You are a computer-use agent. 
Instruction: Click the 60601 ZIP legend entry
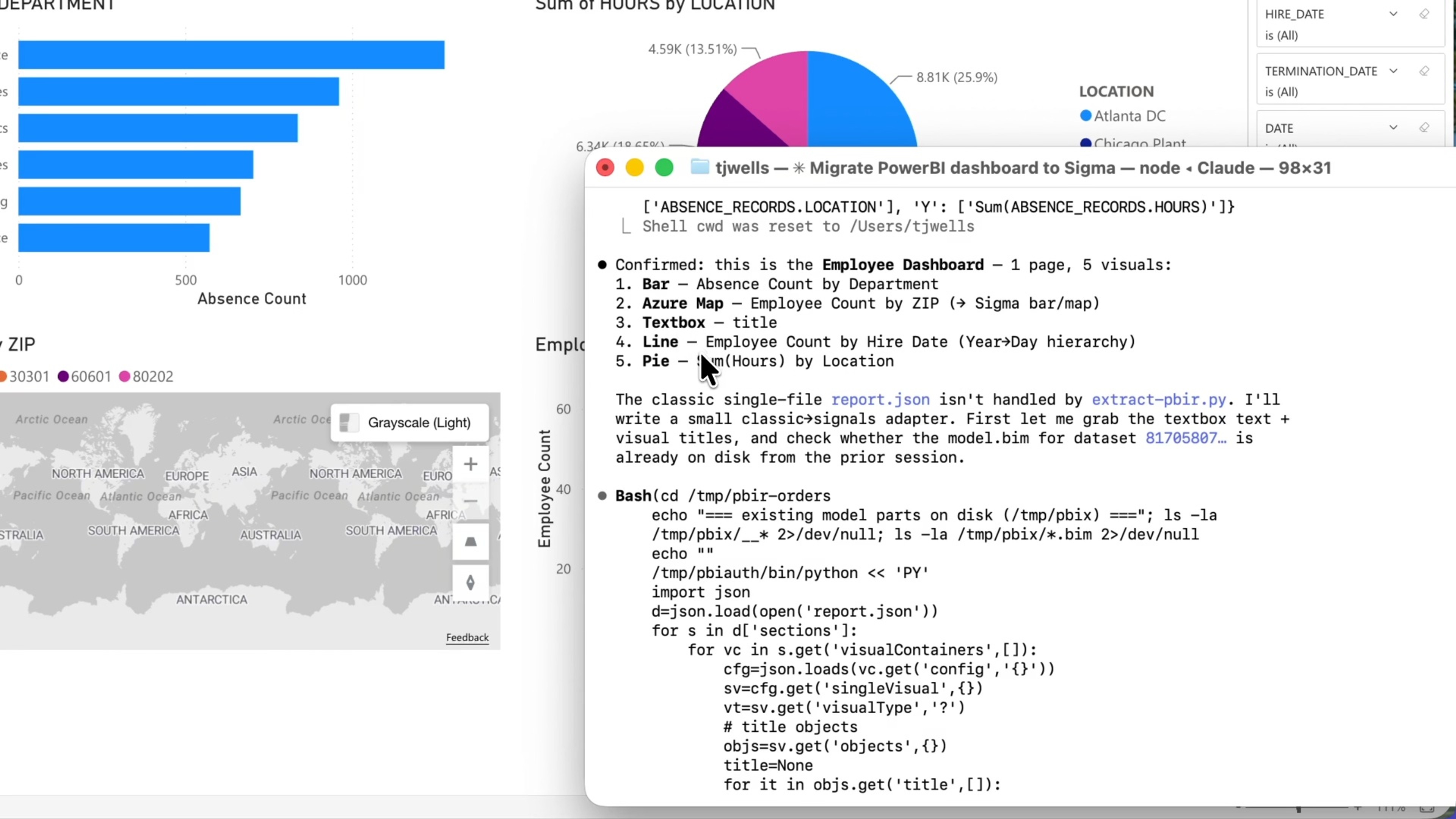point(85,377)
